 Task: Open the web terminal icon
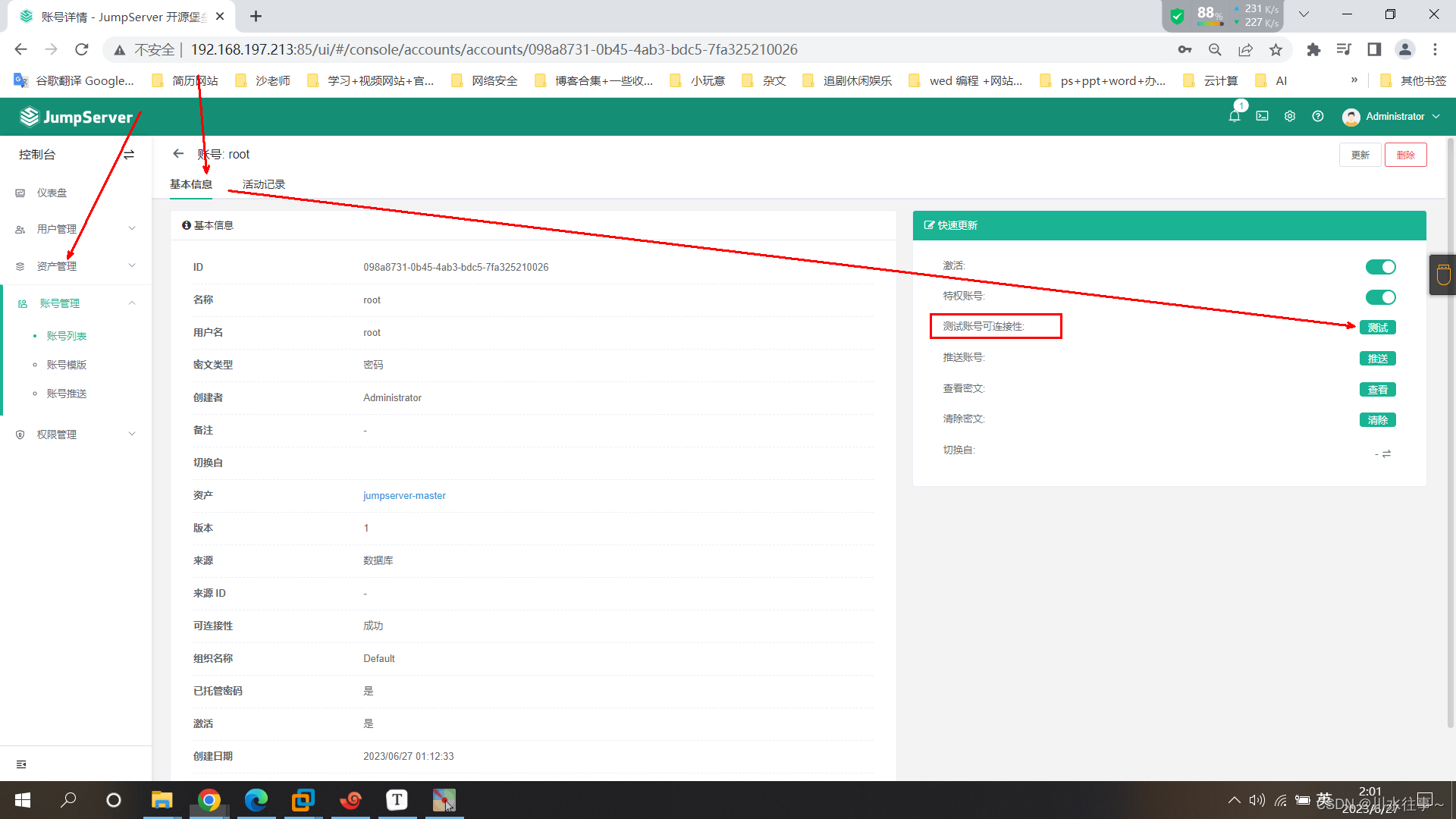click(x=1262, y=116)
